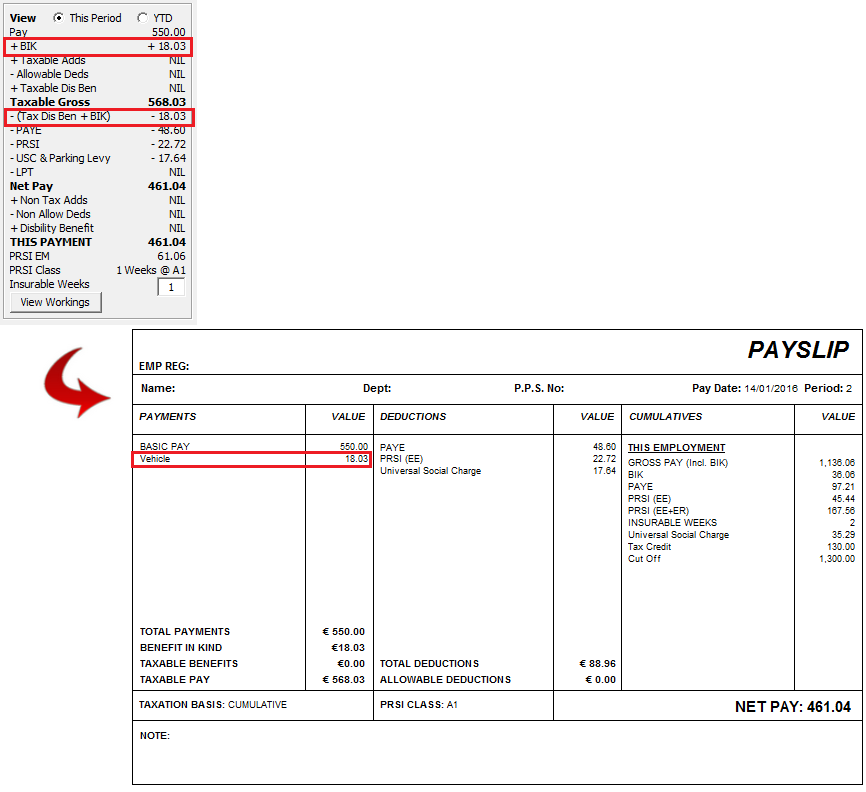Select the This Period radio button
This screenshot has width=866, height=792.
pos(59,18)
